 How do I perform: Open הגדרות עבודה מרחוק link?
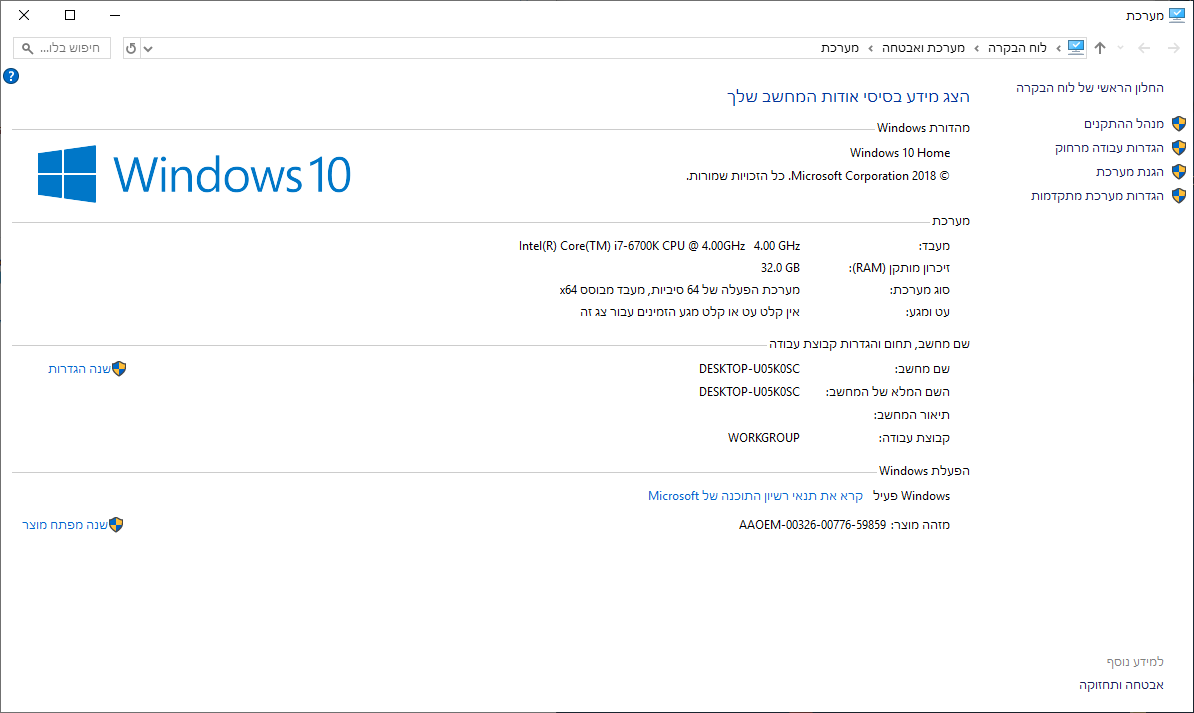(1109, 148)
